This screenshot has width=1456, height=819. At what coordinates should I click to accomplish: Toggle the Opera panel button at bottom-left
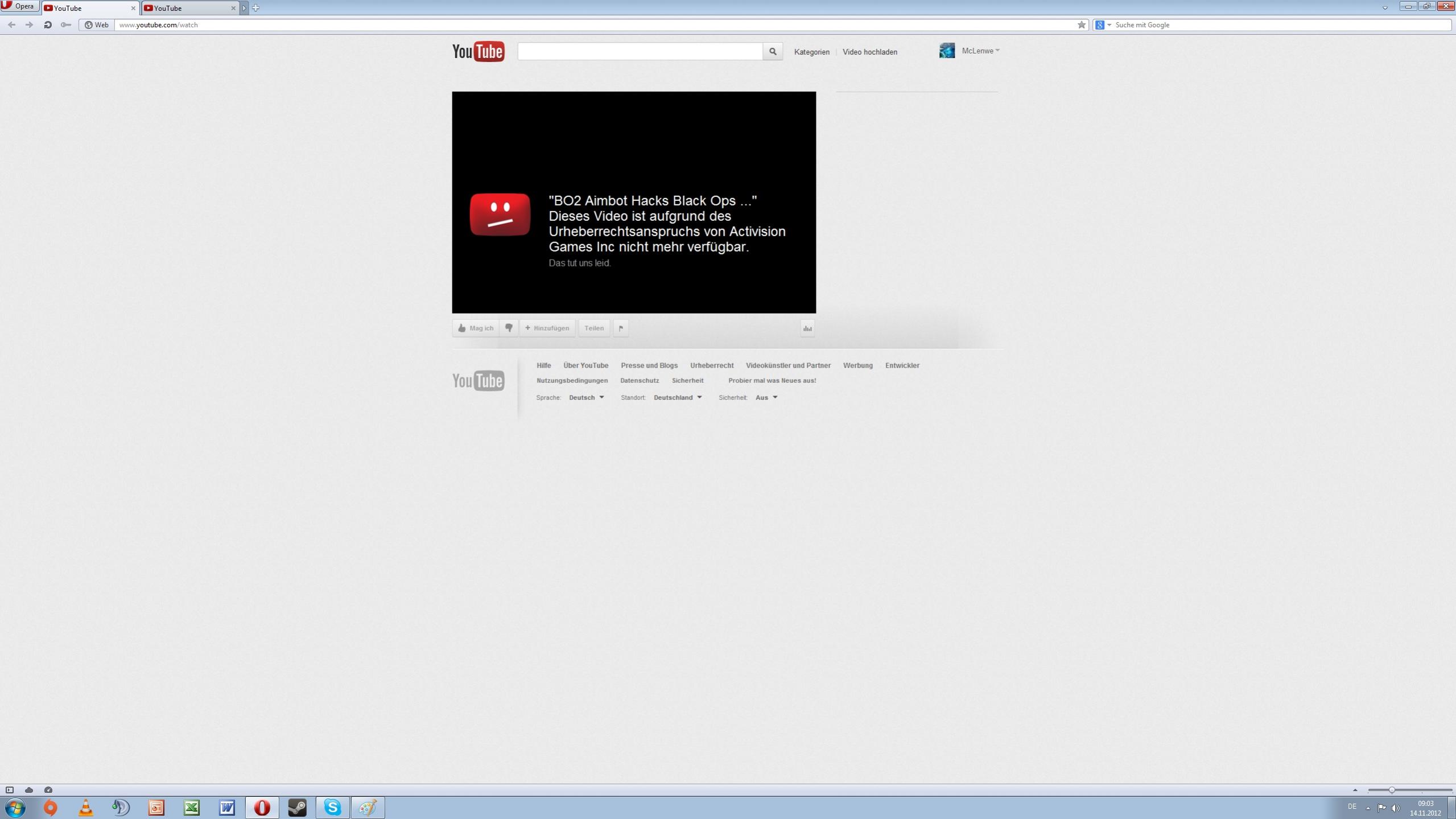(x=10, y=789)
